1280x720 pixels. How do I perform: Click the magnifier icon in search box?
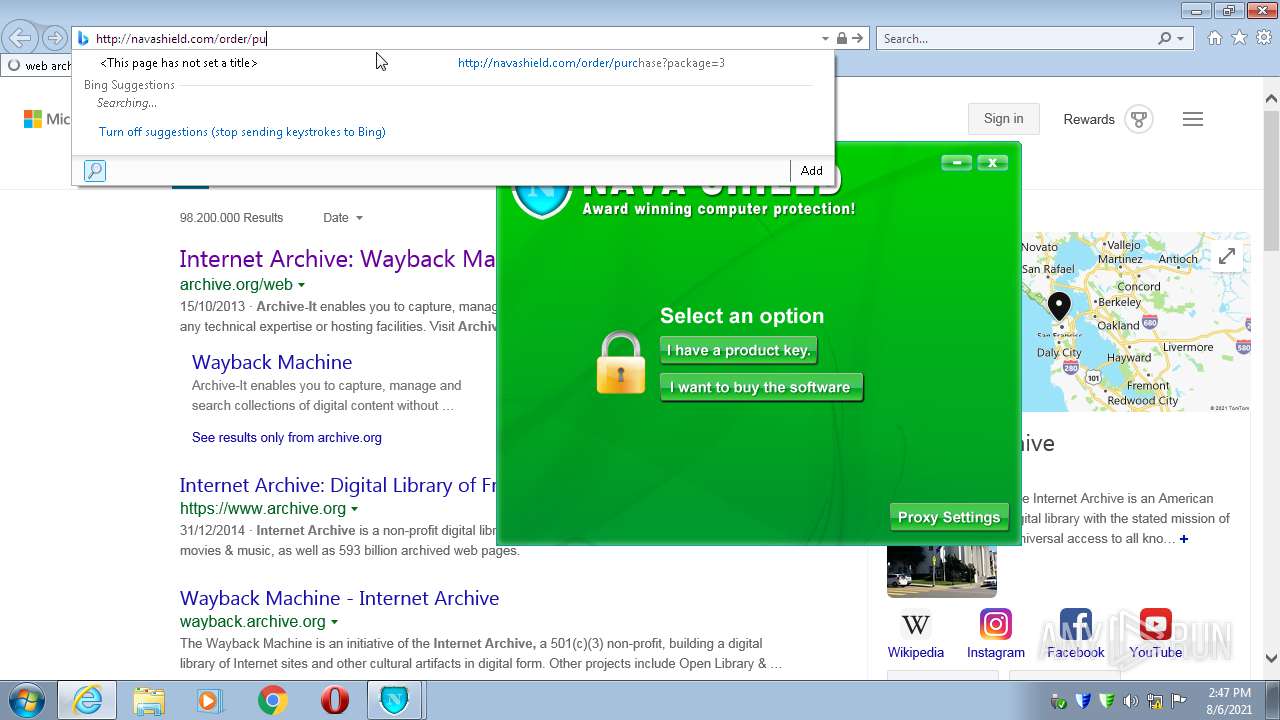pos(1164,39)
